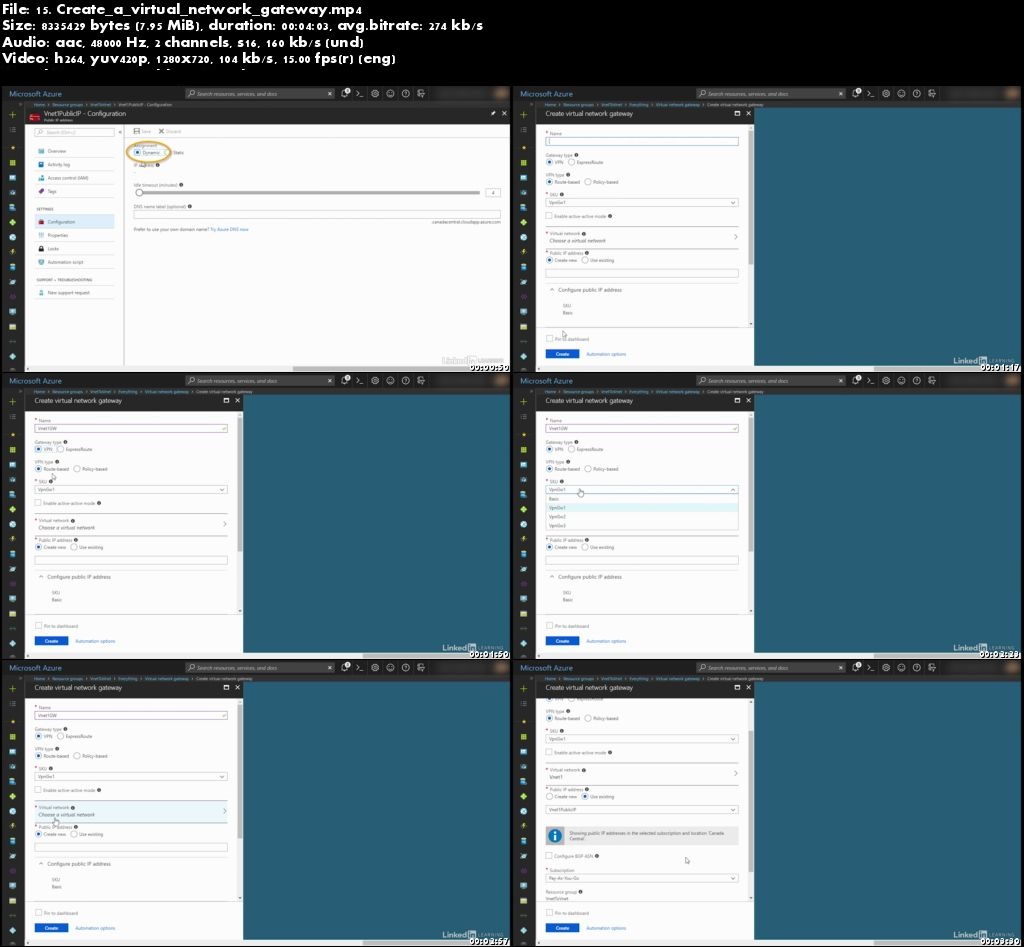Viewport: 1024px width, 947px height.
Task: Open the SKU dropdown in the 00:01:17 frame
Action: (x=642, y=202)
